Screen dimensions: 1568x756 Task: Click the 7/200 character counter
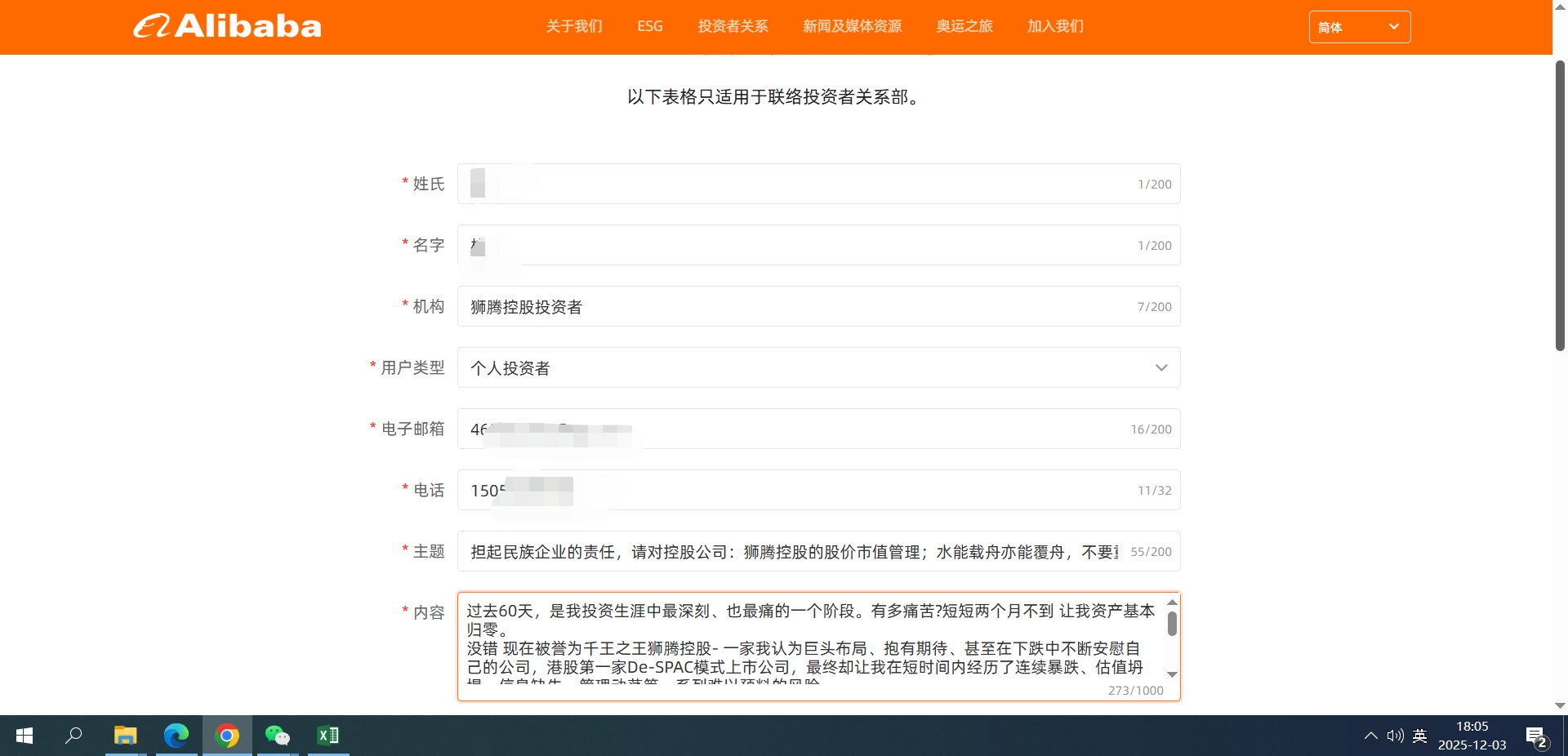coord(1155,307)
